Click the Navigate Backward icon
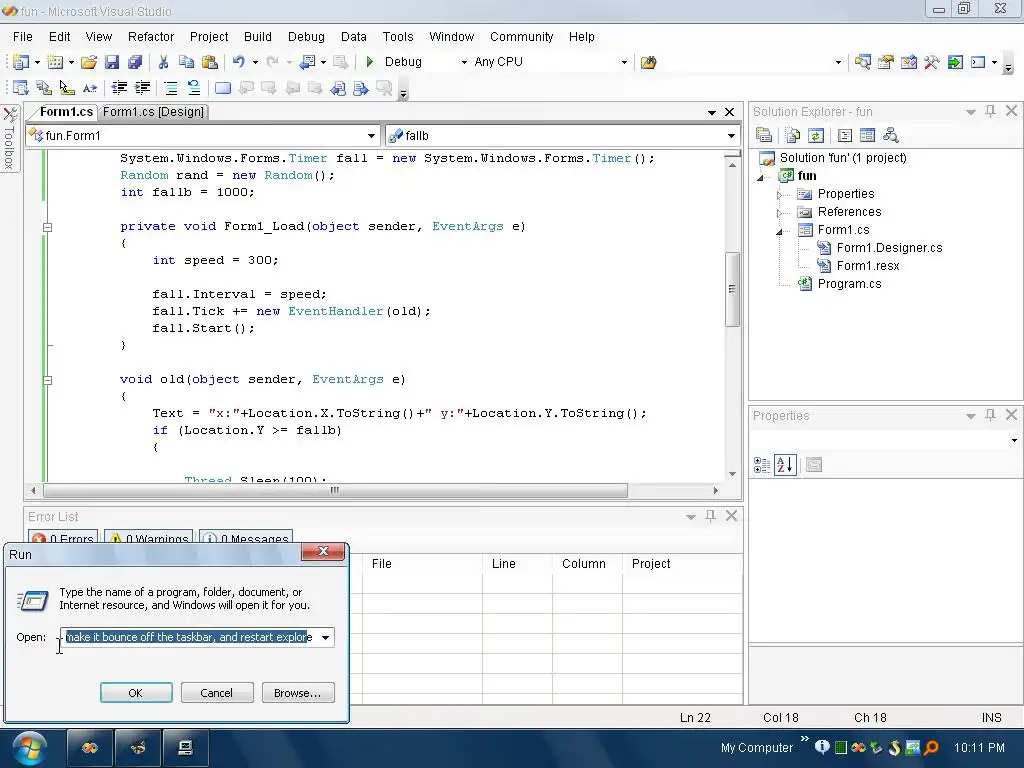The width and height of the screenshot is (1024, 768). 307,62
